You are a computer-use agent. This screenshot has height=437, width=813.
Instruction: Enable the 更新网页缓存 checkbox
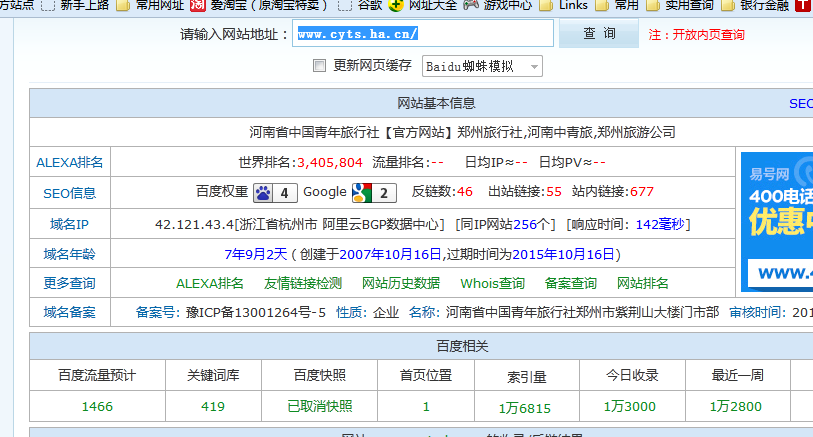pyautogui.click(x=320, y=66)
